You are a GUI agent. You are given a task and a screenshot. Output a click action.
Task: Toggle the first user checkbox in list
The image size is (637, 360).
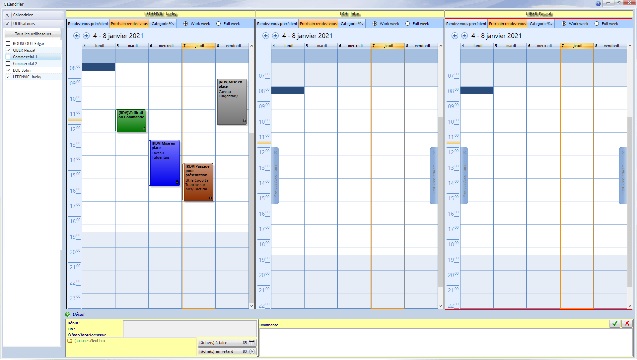coord(8,43)
